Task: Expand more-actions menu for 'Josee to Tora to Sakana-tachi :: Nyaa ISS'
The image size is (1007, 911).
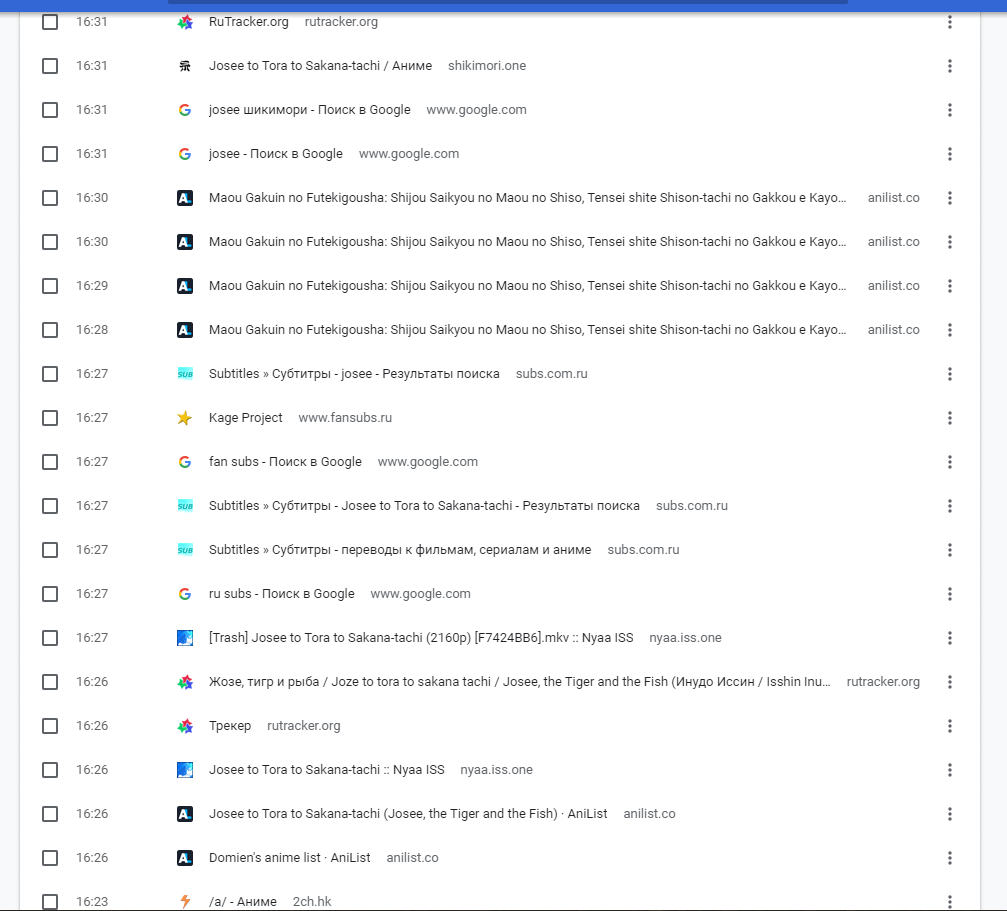Action: pos(949,770)
